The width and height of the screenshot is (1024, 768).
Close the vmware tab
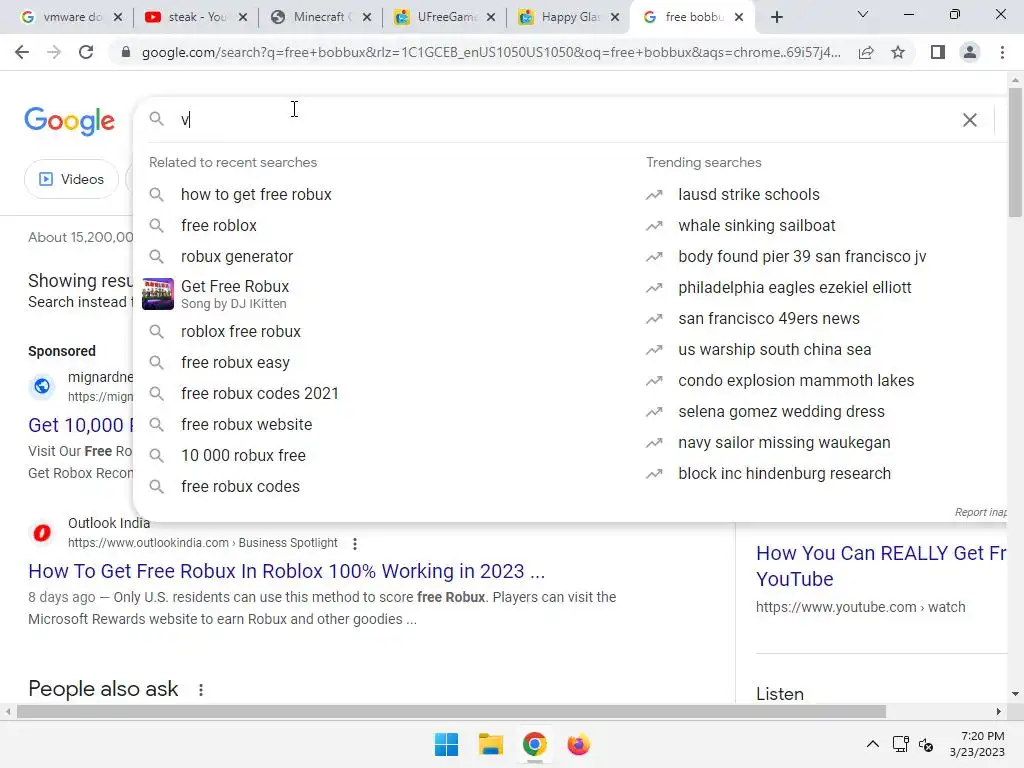(x=118, y=18)
